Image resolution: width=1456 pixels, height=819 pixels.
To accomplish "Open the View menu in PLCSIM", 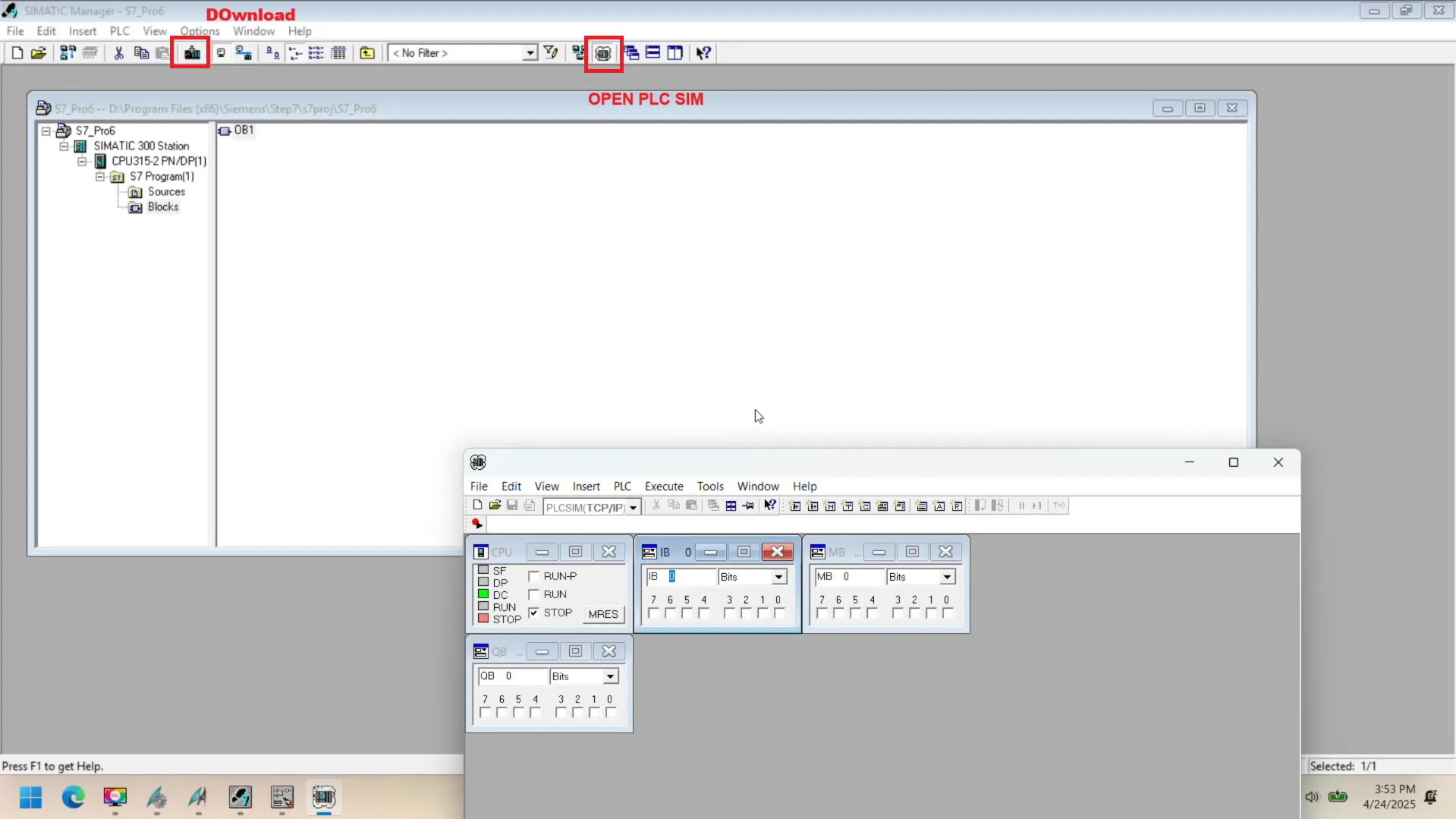I will click(546, 487).
